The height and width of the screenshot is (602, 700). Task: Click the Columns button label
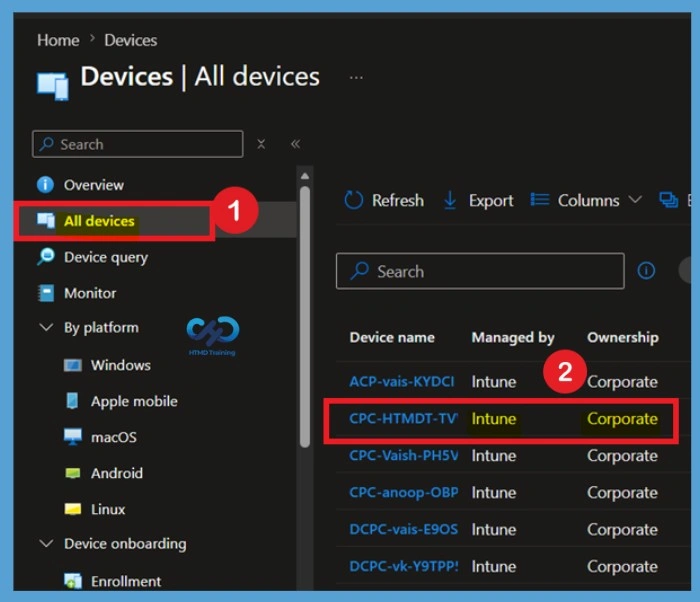point(588,201)
